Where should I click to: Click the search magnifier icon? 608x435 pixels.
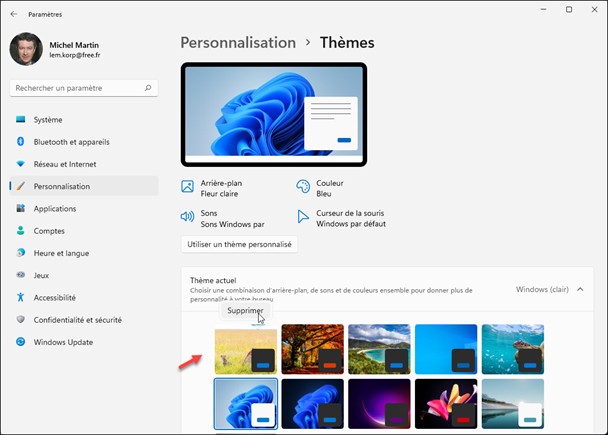148,88
